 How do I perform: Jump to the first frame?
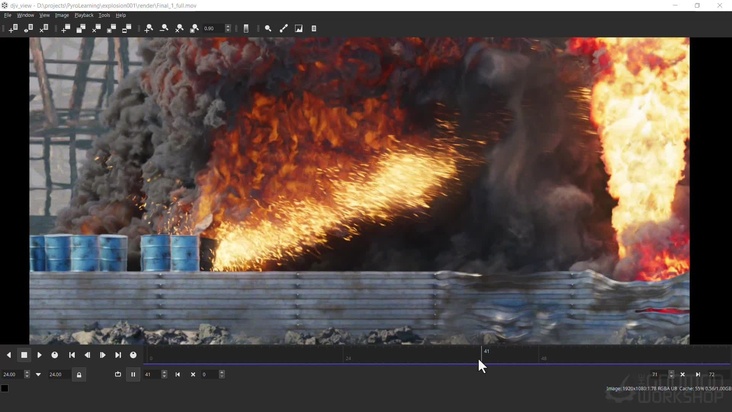pyautogui.click(x=71, y=355)
